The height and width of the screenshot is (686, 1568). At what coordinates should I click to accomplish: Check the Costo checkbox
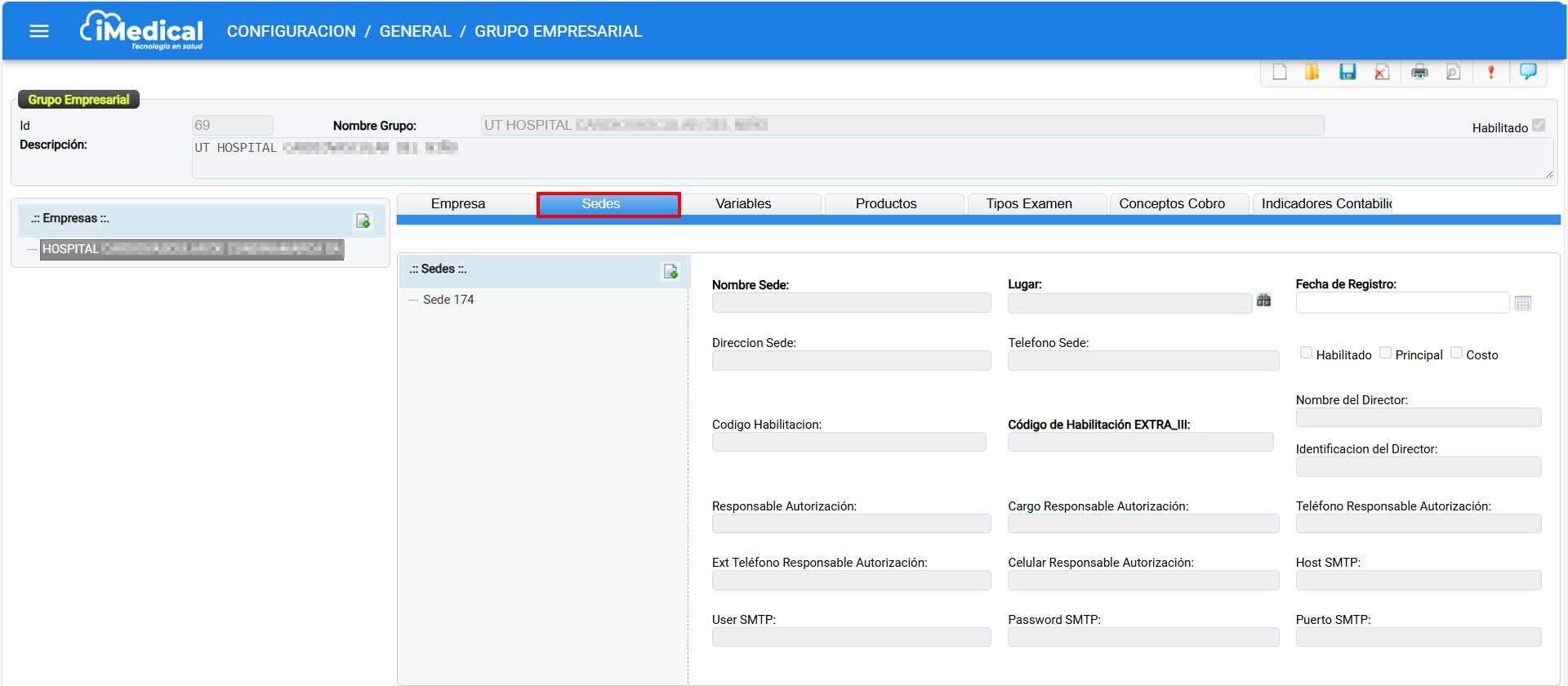click(1456, 353)
